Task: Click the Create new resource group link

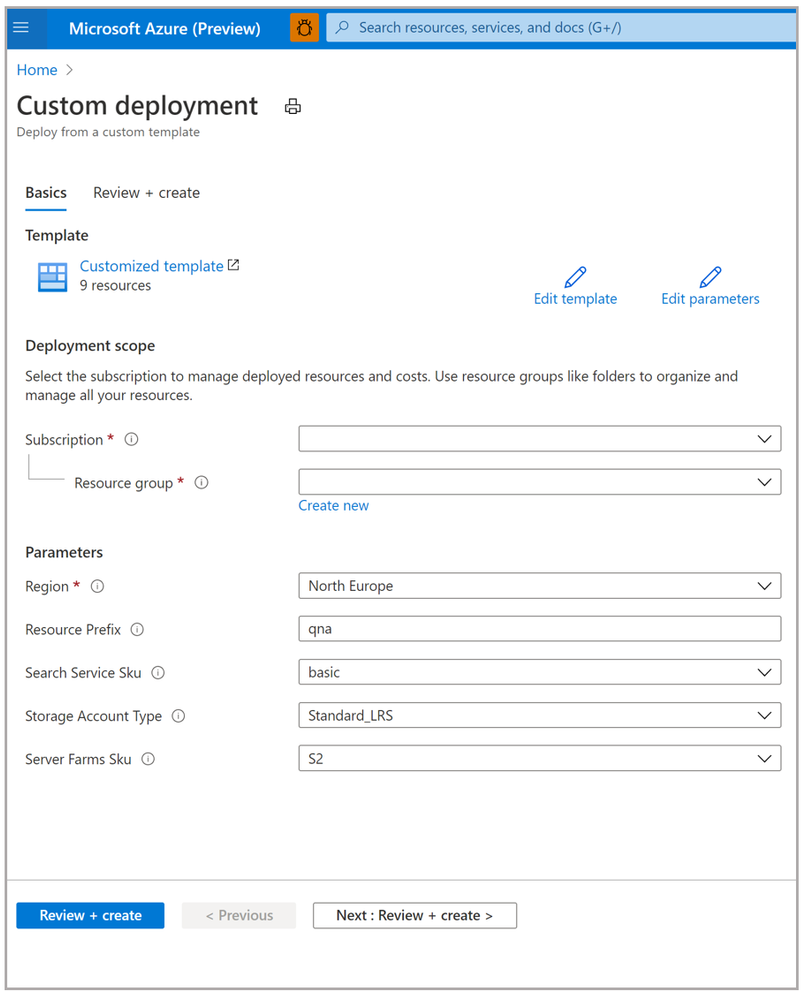Action: [x=333, y=506]
